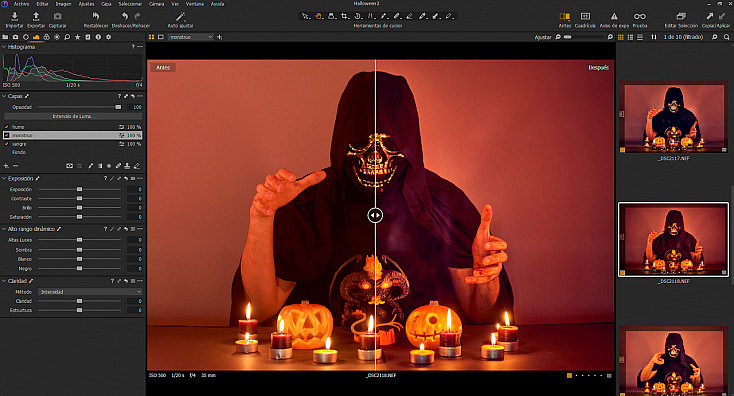Collapse the Alto rango dinámico panel
This screenshot has width=734, height=396.
[4, 229]
